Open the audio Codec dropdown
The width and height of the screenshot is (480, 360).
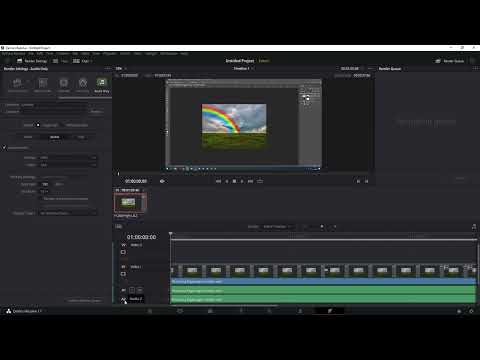pos(68,158)
